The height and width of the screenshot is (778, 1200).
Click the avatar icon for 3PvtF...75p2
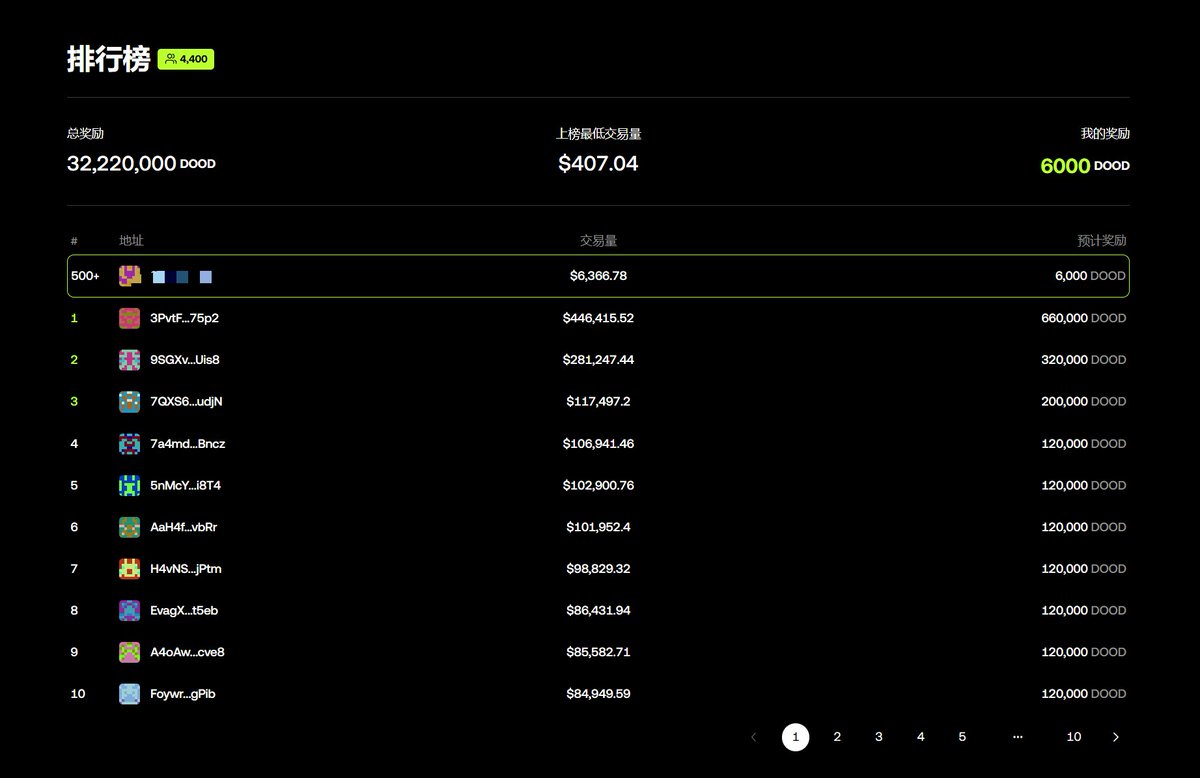pyautogui.click(x=129, y=318)
